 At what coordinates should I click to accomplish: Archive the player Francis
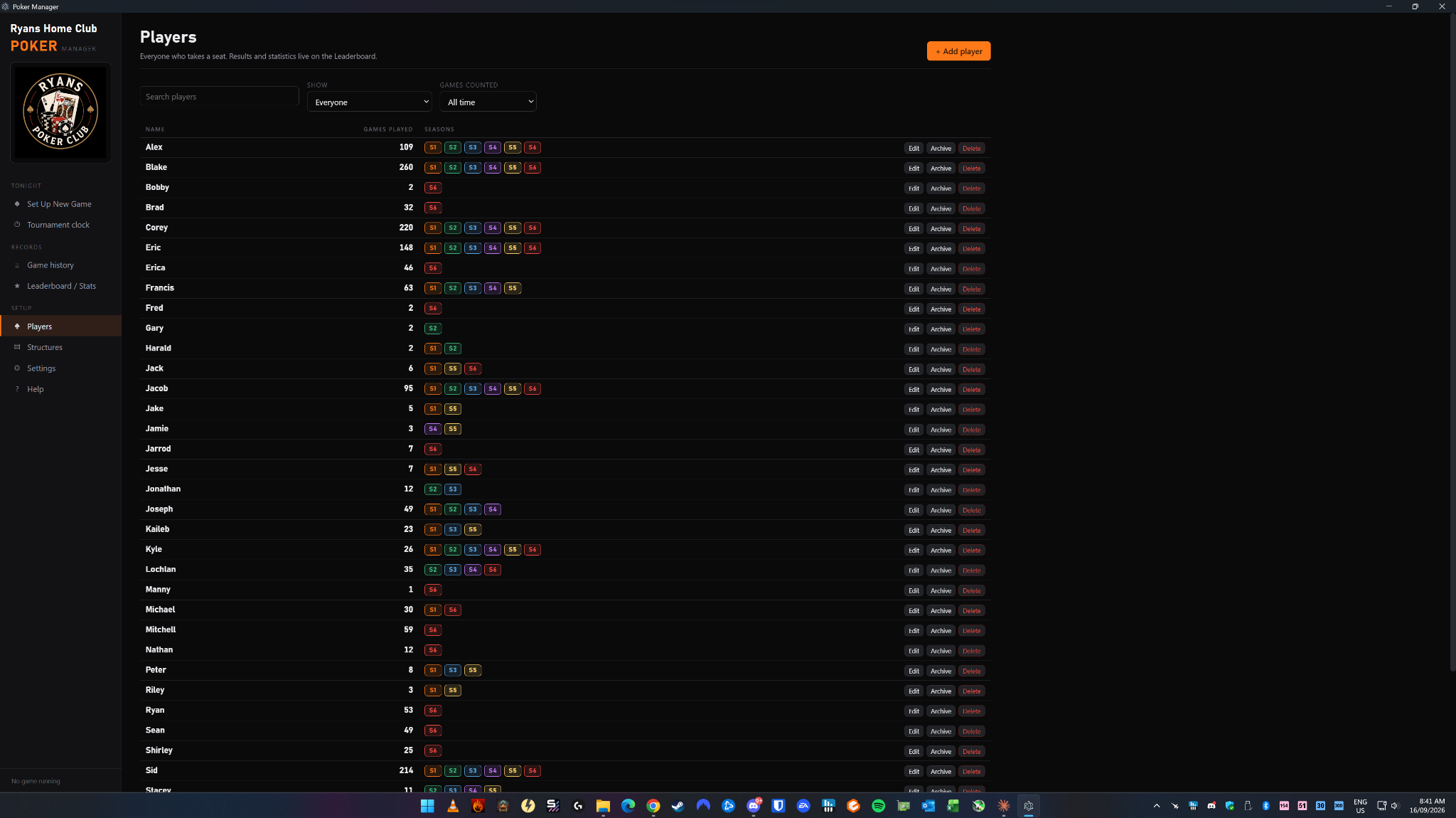click(x=941, y=289)
